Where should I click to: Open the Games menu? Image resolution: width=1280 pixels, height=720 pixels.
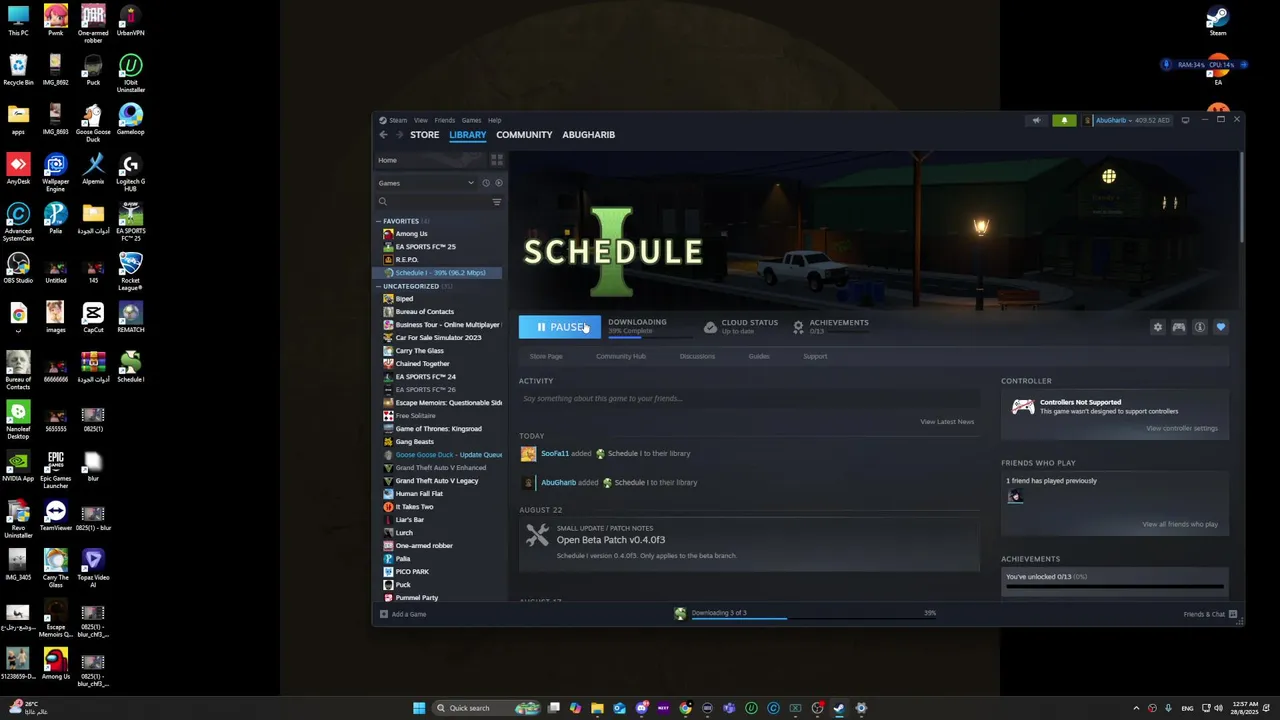tap(471, 120)
